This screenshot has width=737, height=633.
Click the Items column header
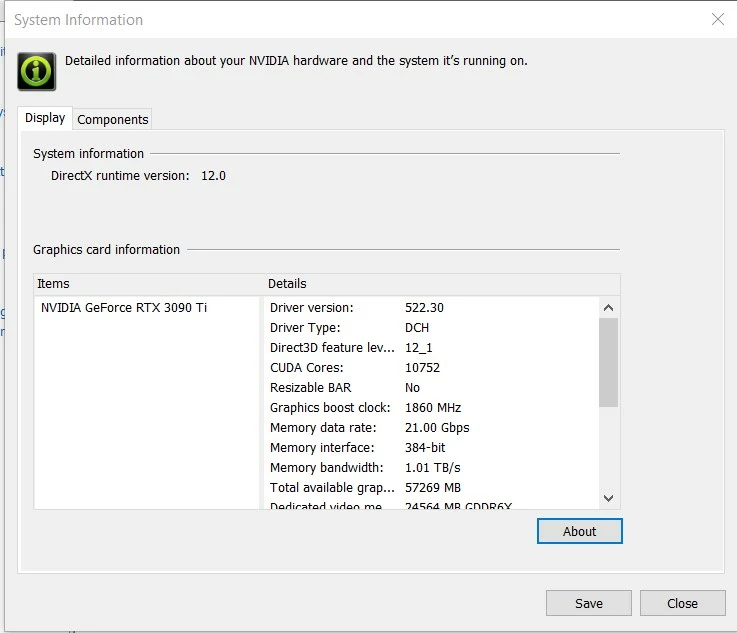click(148, 284)
